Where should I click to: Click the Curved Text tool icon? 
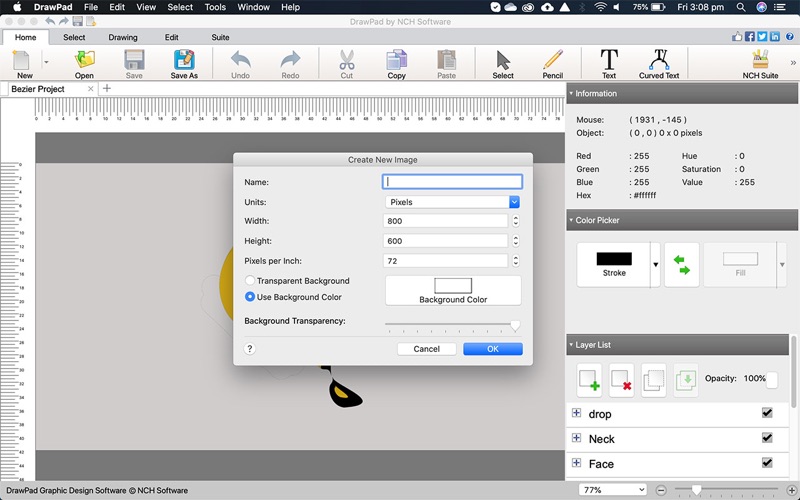coord(658,62)
